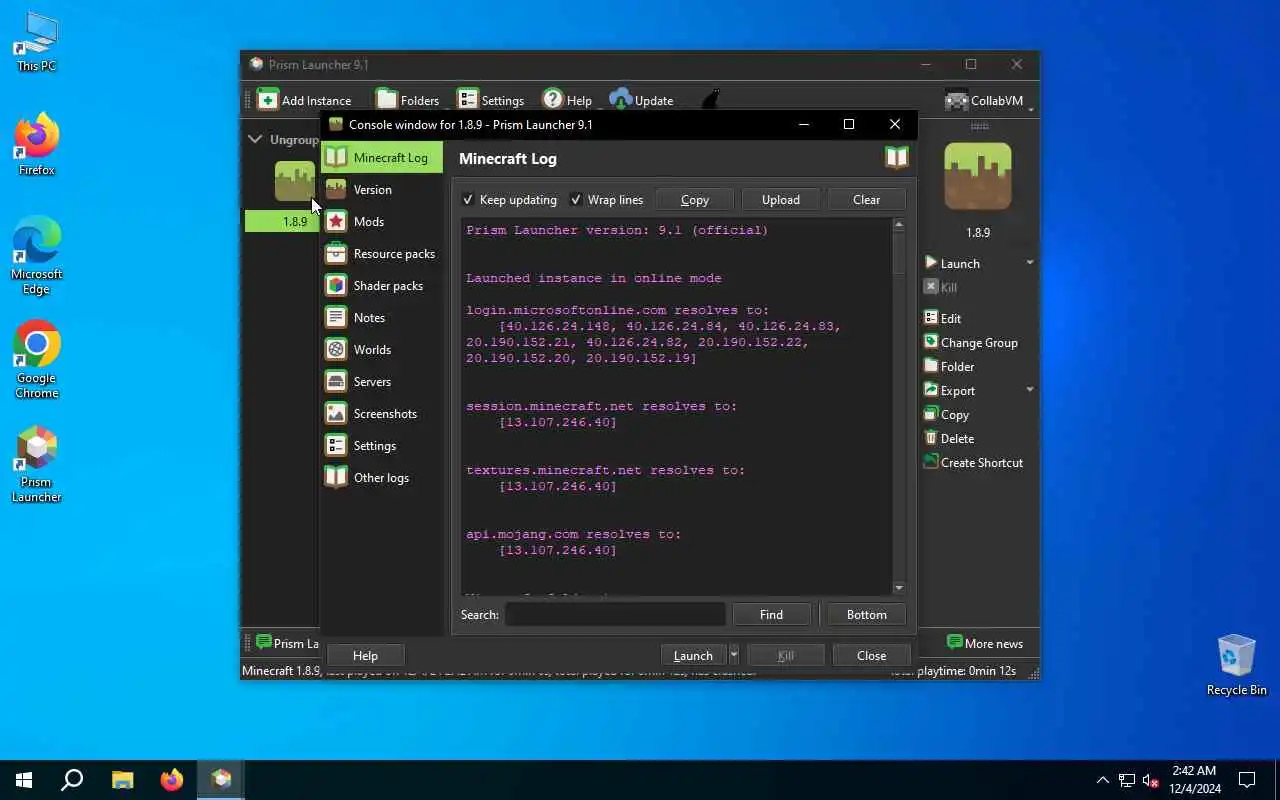Image resolution: width=1280 pixels, height=800 pixels.
Task: Open Launch options arrow in right panel
Action: [x=1030, y=263]
